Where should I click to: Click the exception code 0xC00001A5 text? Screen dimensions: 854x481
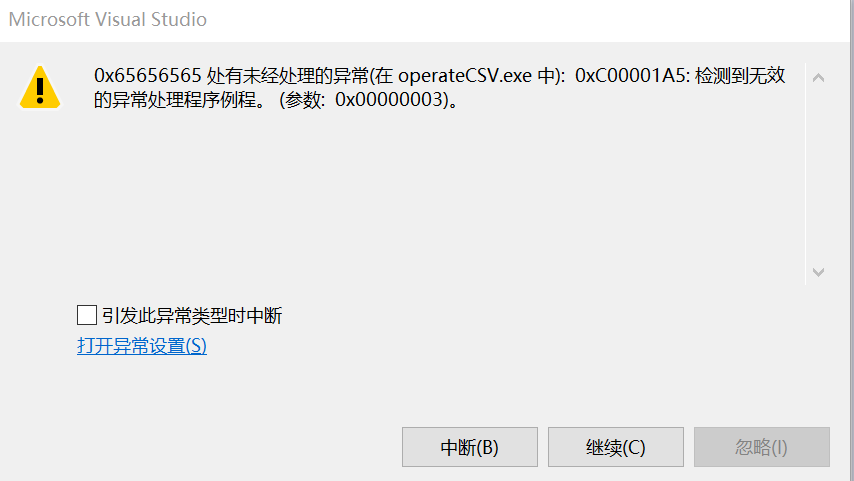(632, 75)
